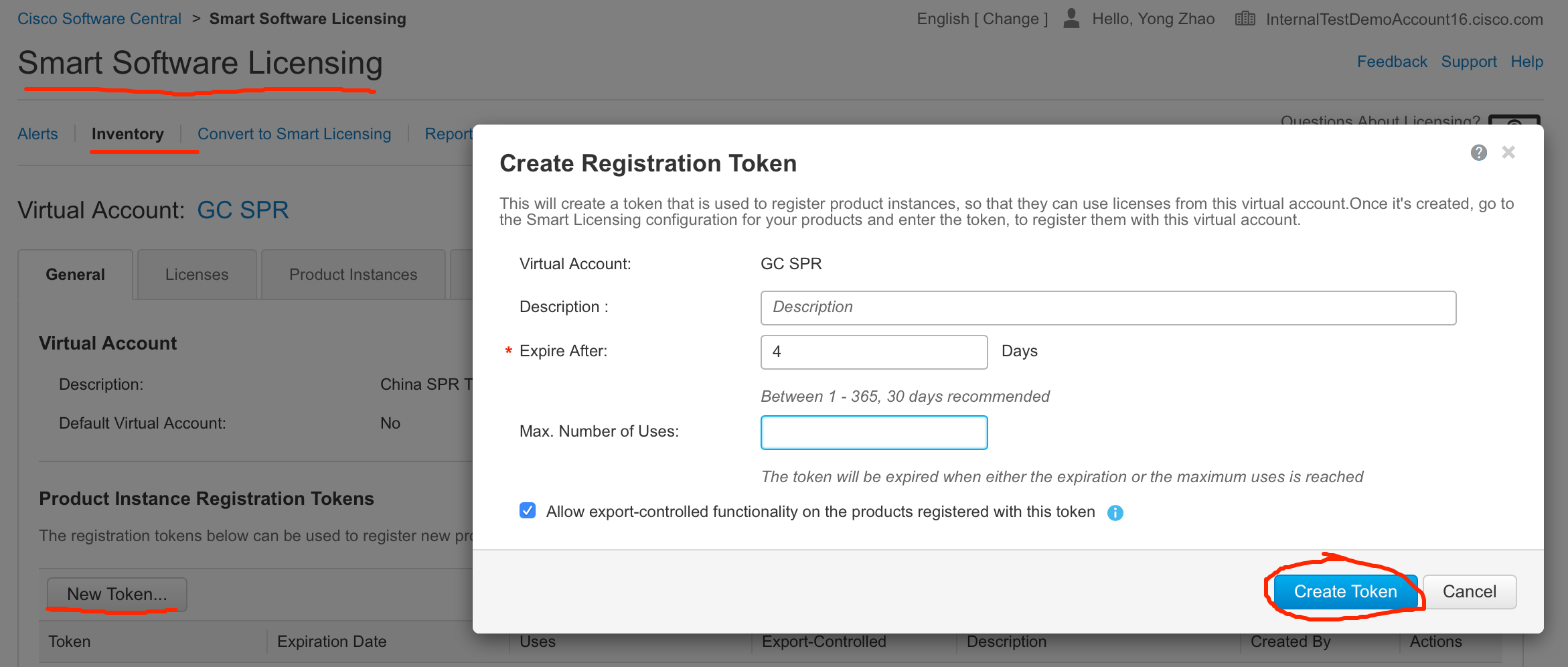Click the GC SPR virtual account link
Screen dimensions: 1568x667
point(242,210)
